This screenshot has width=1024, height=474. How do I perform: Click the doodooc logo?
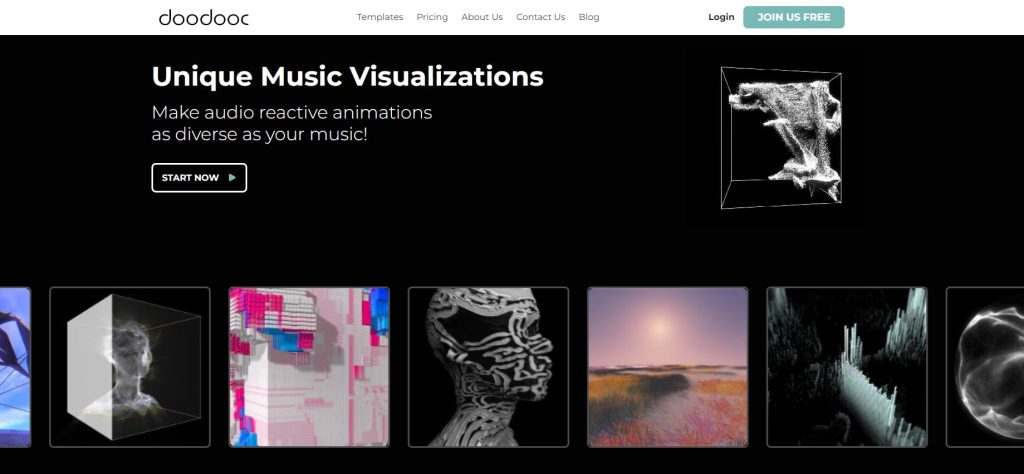[204, 17]
